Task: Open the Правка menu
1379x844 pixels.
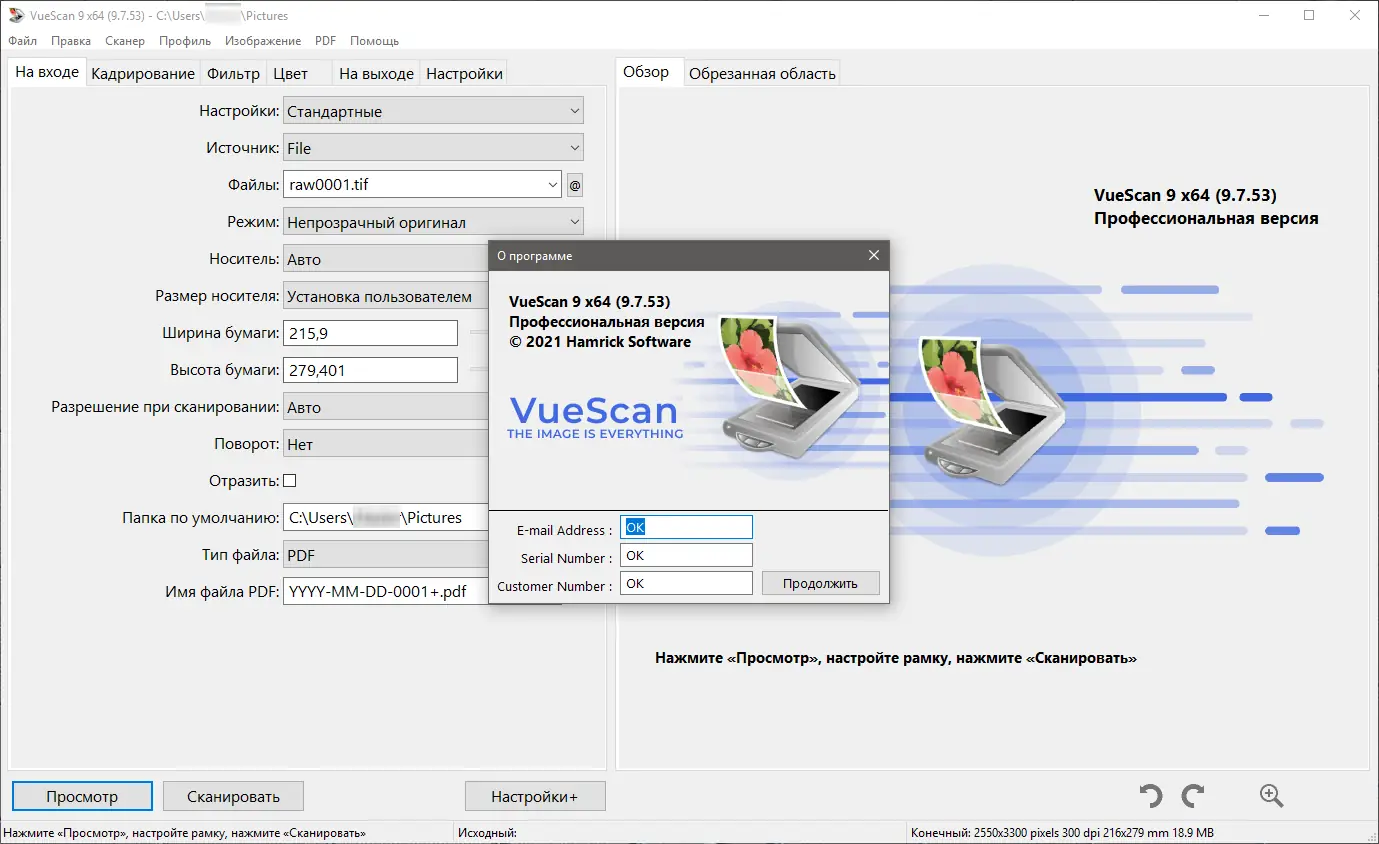Action: point(71,41)
